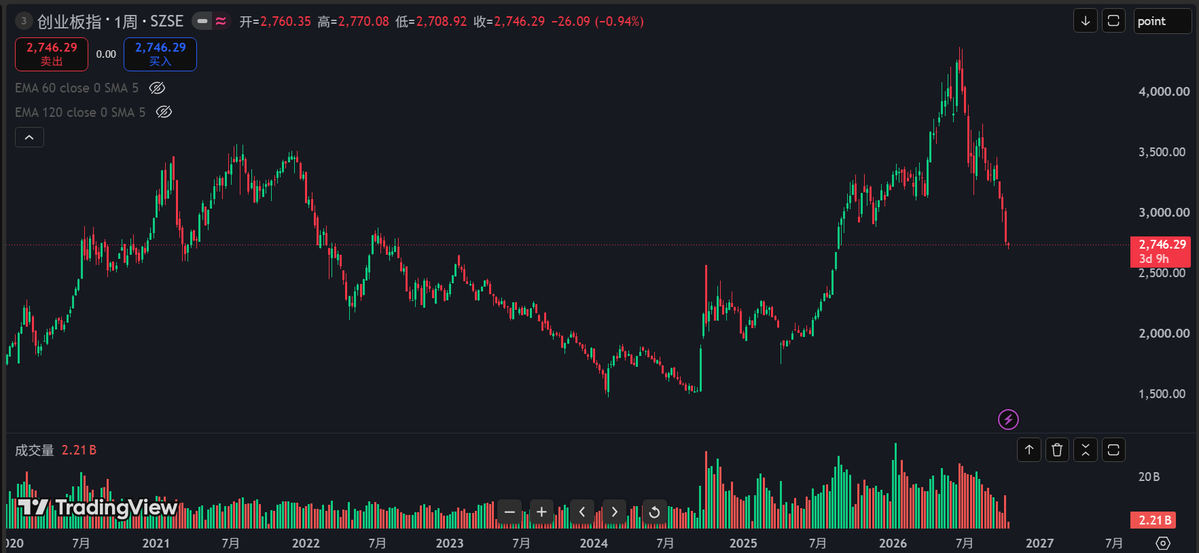Pan chart right with the arrow
This screenshot has width=1199, height=553.
coord(614,512)
